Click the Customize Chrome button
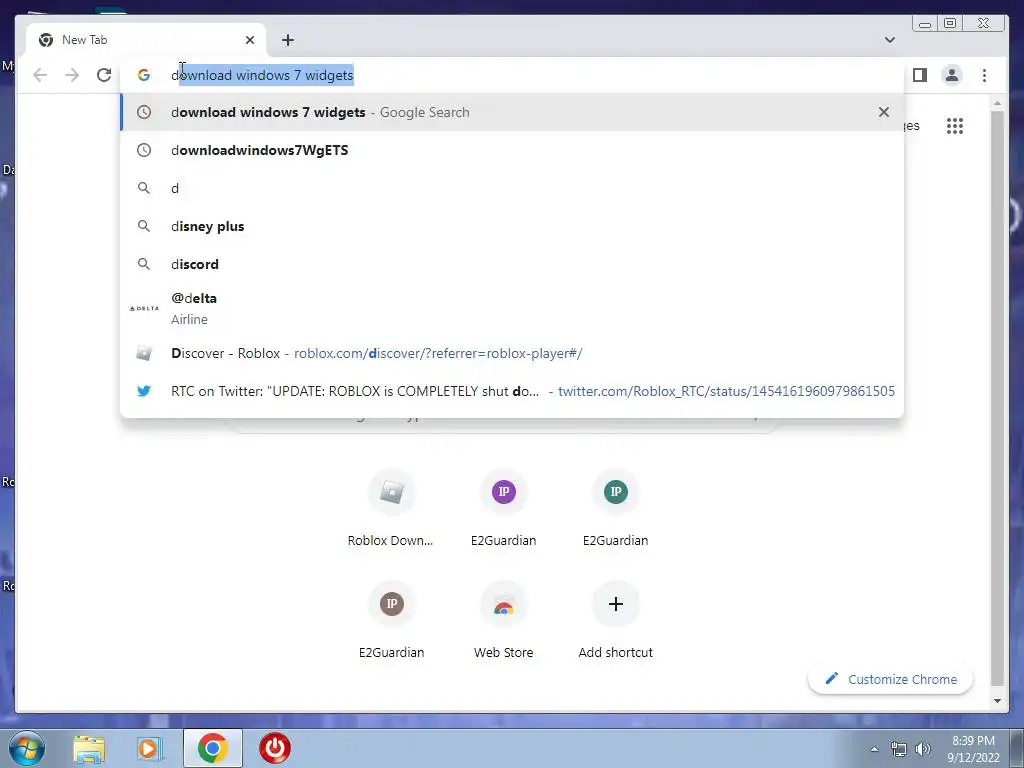Image resolution: width=1024 pixels, height=768 pixels. (x=890, y=679)
